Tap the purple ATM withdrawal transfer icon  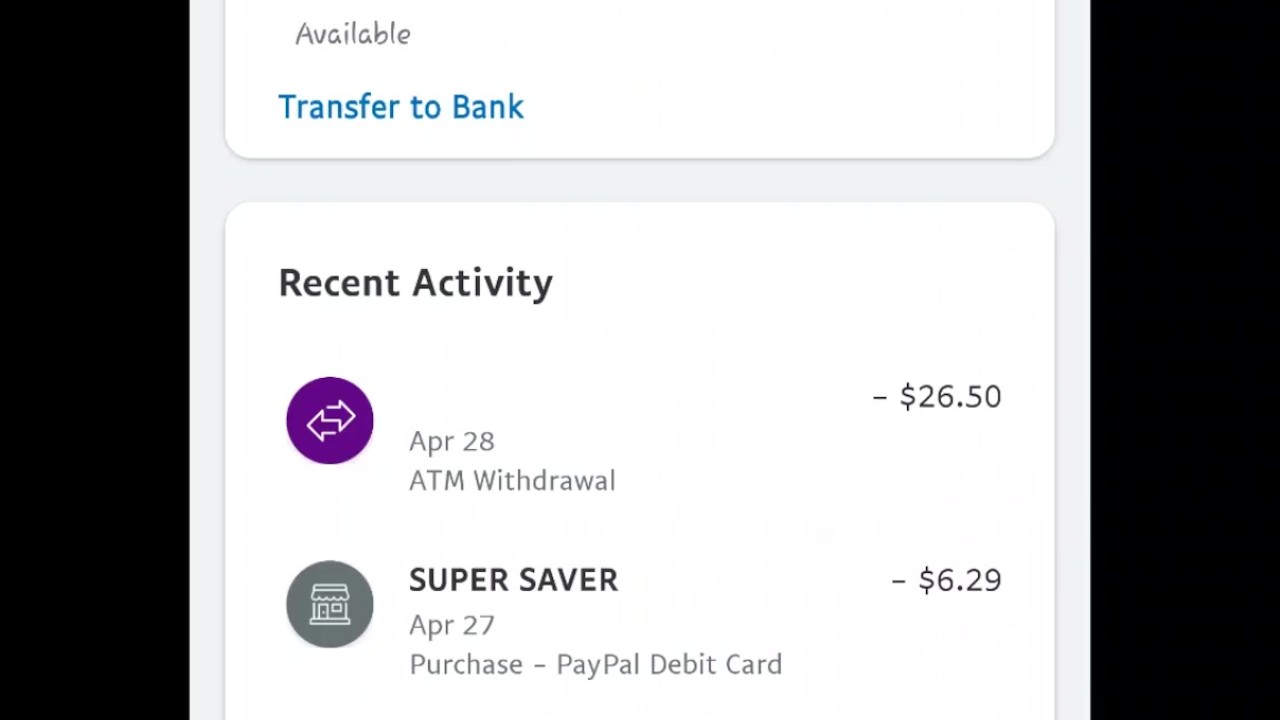click(330, 421)
